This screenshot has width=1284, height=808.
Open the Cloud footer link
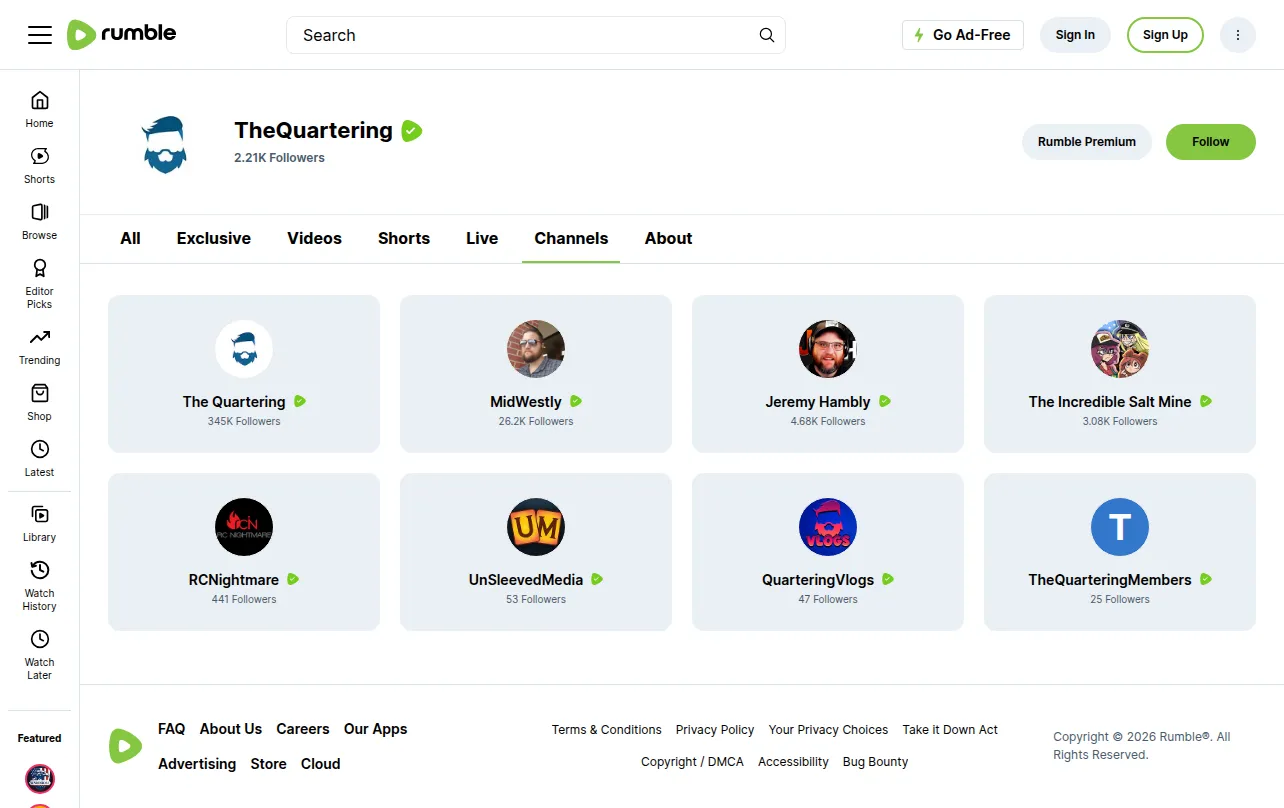321,764
